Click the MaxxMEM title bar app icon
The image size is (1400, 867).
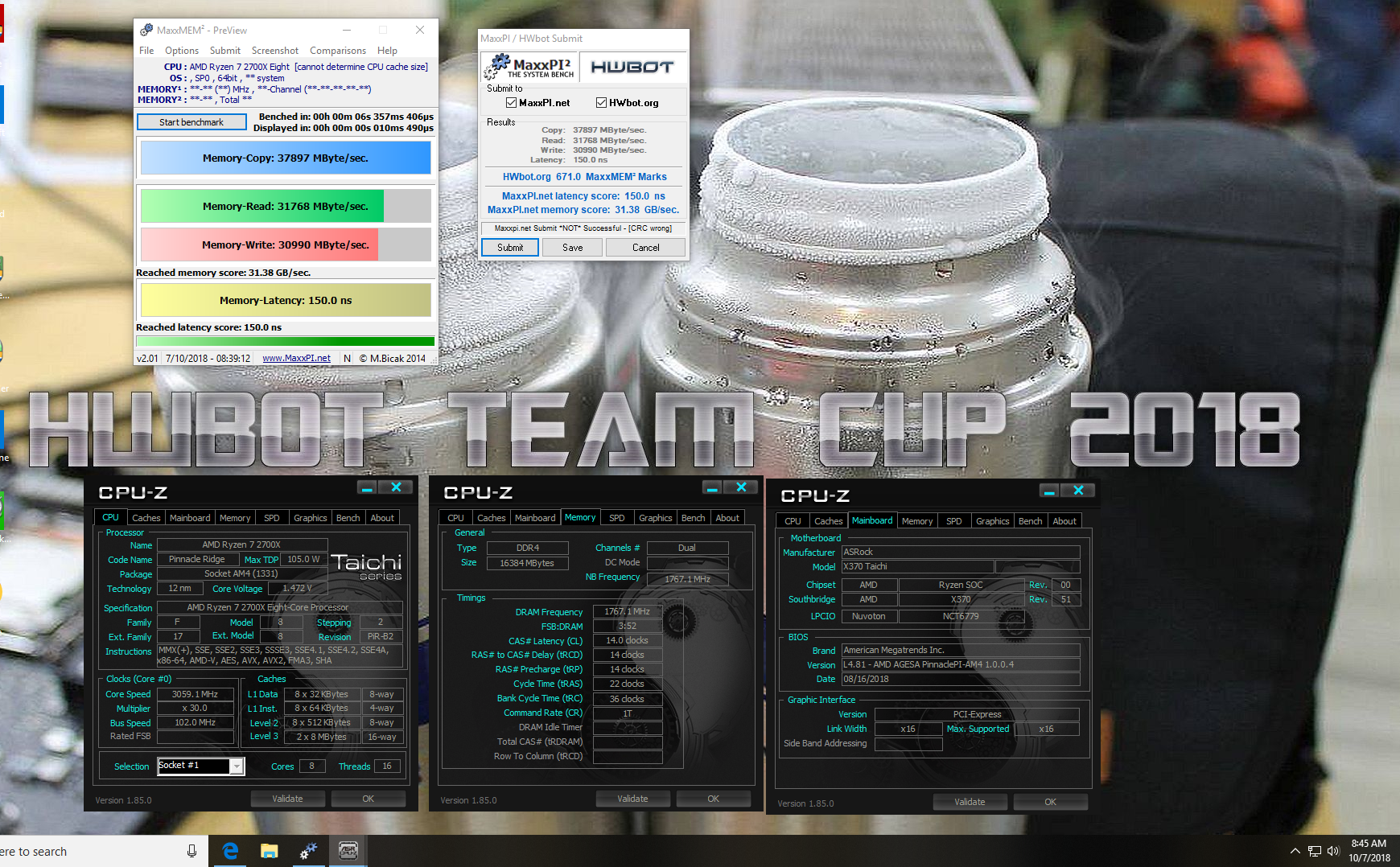(146, 30)
